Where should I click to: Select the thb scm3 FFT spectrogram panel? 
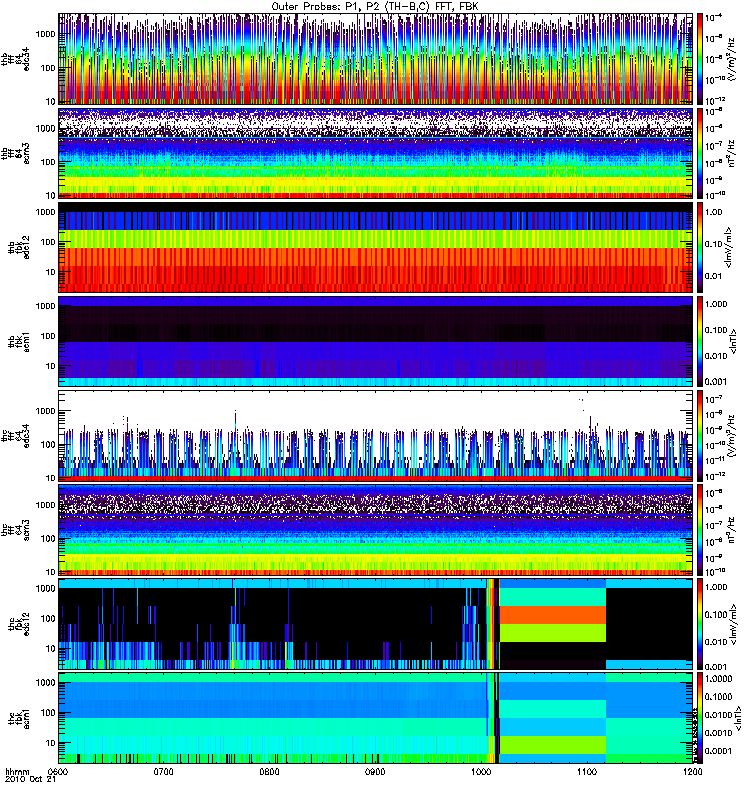[375, 152]
